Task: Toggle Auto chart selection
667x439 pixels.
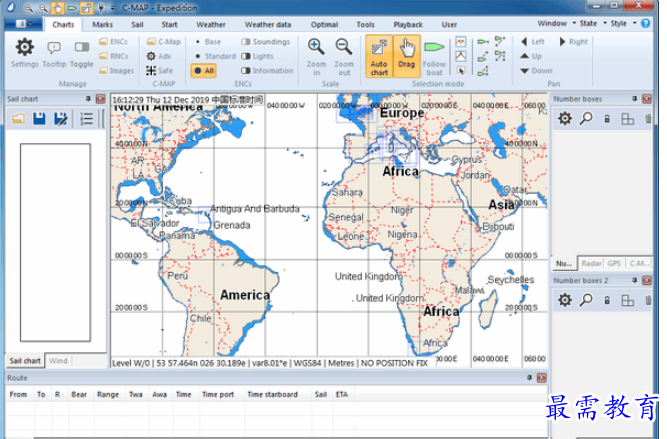Action: (379, 57)
